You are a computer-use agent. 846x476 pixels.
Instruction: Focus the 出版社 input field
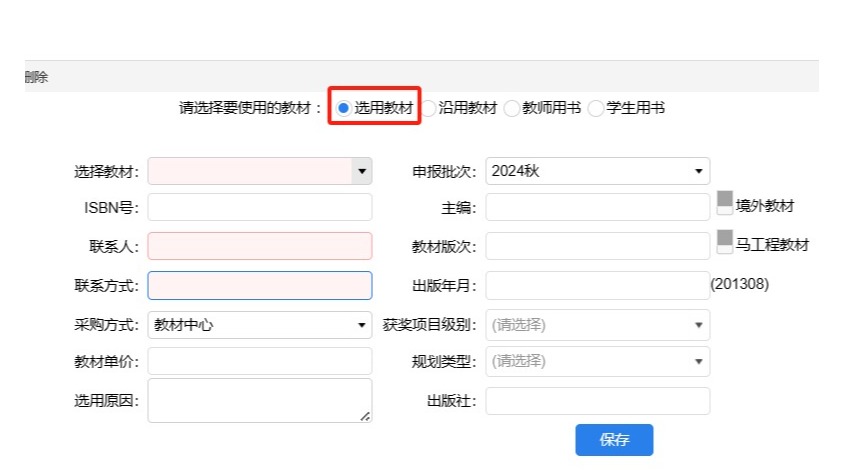[597, 401]
